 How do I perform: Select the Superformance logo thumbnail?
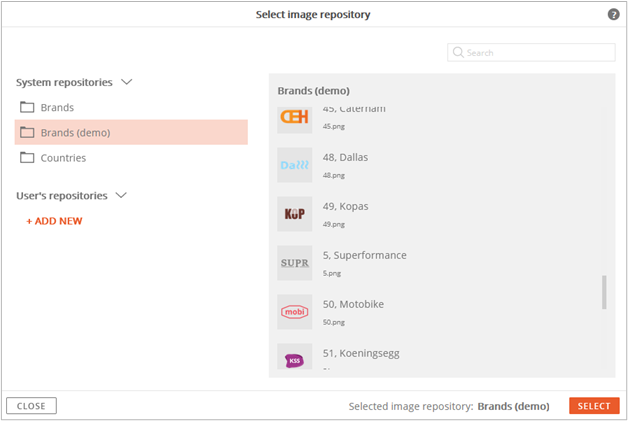(x=294, y=263)
